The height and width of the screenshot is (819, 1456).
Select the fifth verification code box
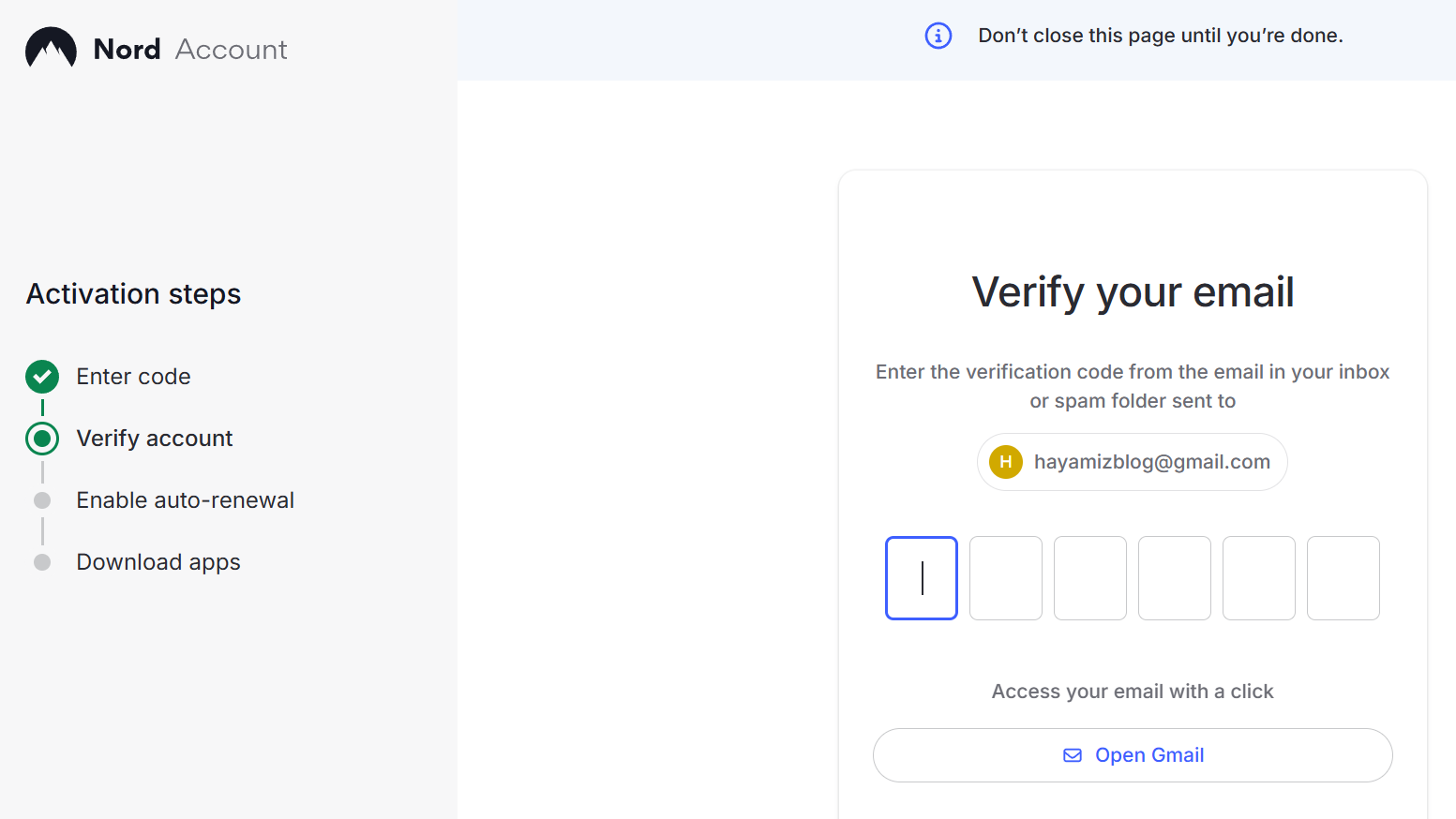click(1259, 578)
